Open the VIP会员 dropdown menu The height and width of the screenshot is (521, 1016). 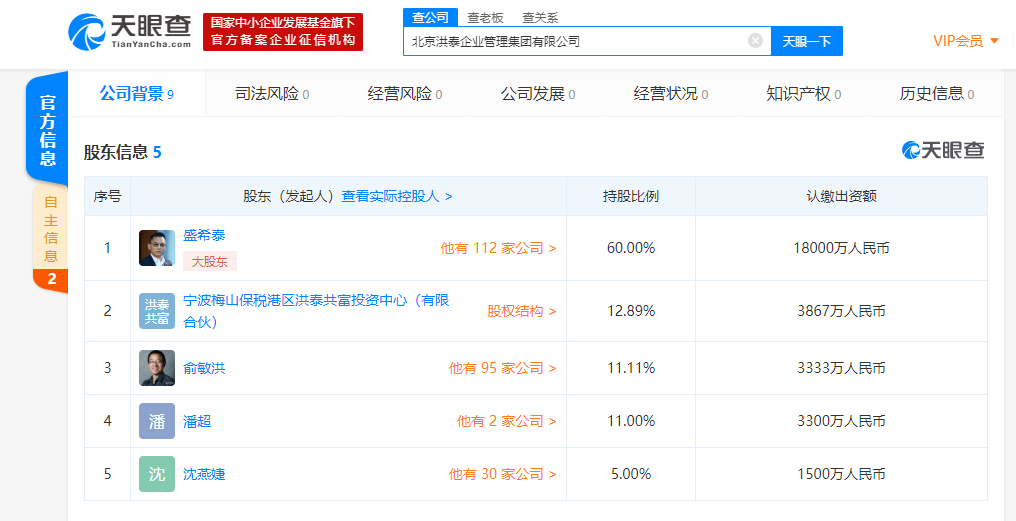point(965,41)
